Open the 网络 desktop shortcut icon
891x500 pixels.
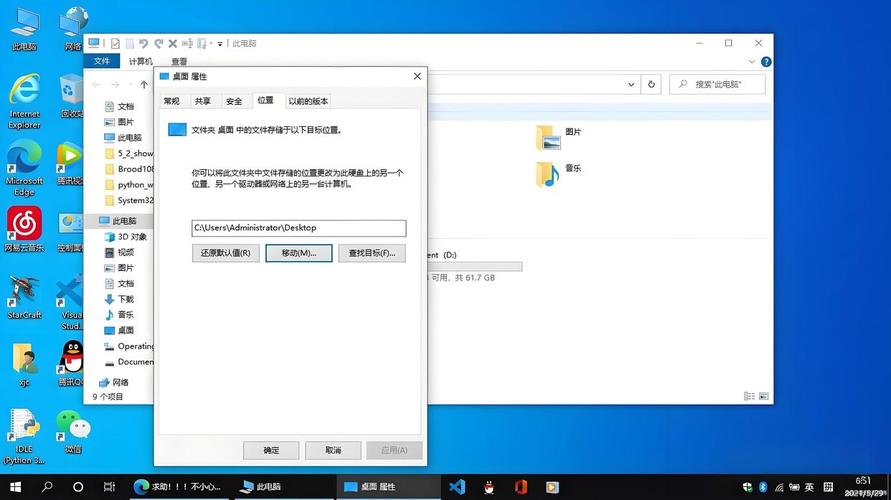click(73, 28)
